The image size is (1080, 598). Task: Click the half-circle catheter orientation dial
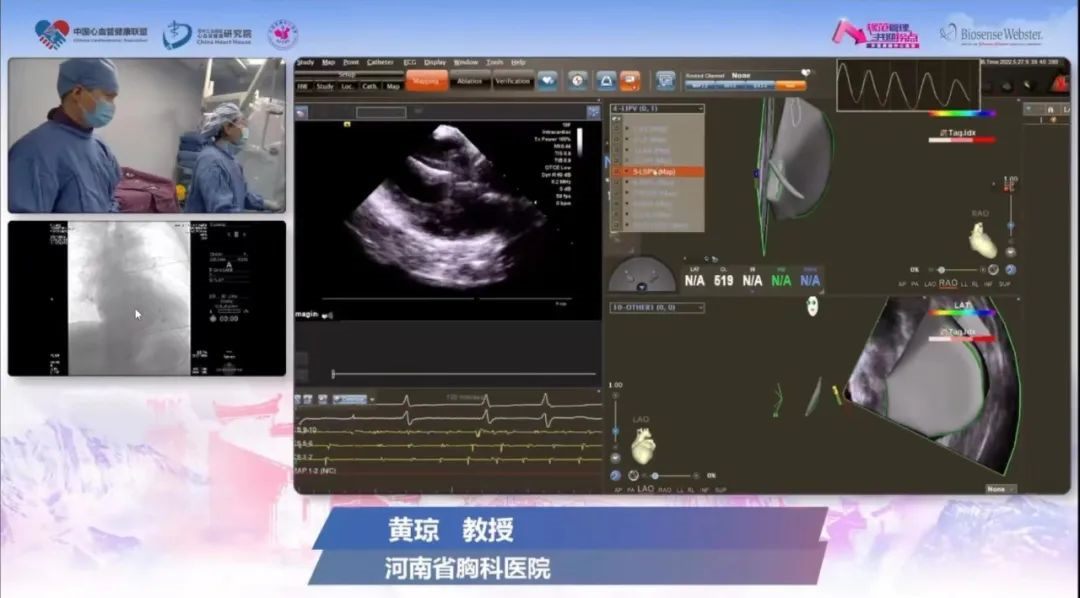[642, 274]
